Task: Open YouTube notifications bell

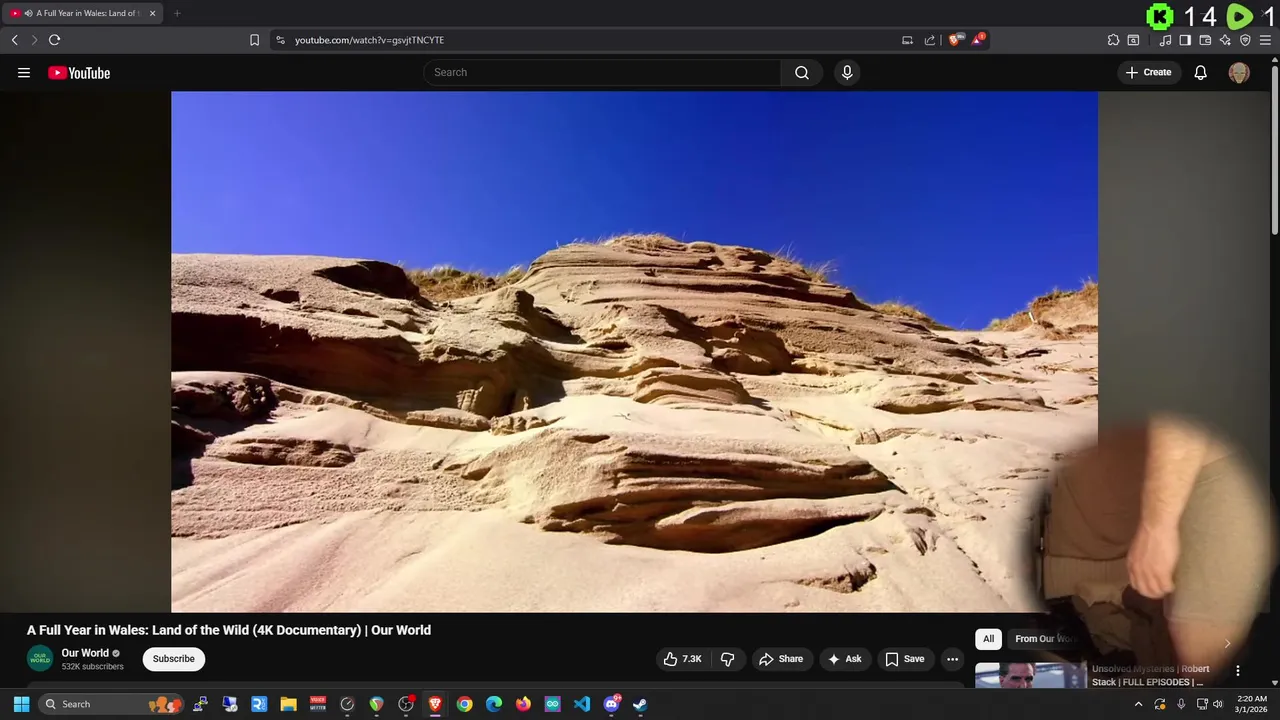Action: tap(1201, 72)
